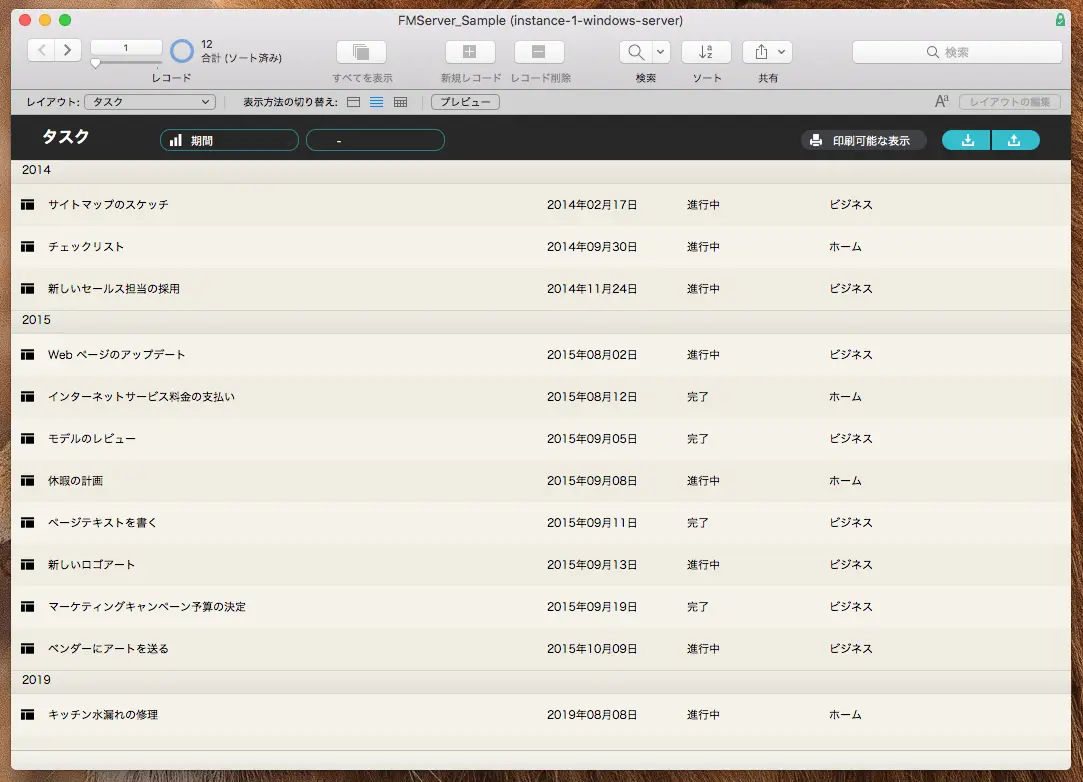Share the database via 共有 icon
The height and width of the screenshot is (782, 1083).
pos(761,51)
